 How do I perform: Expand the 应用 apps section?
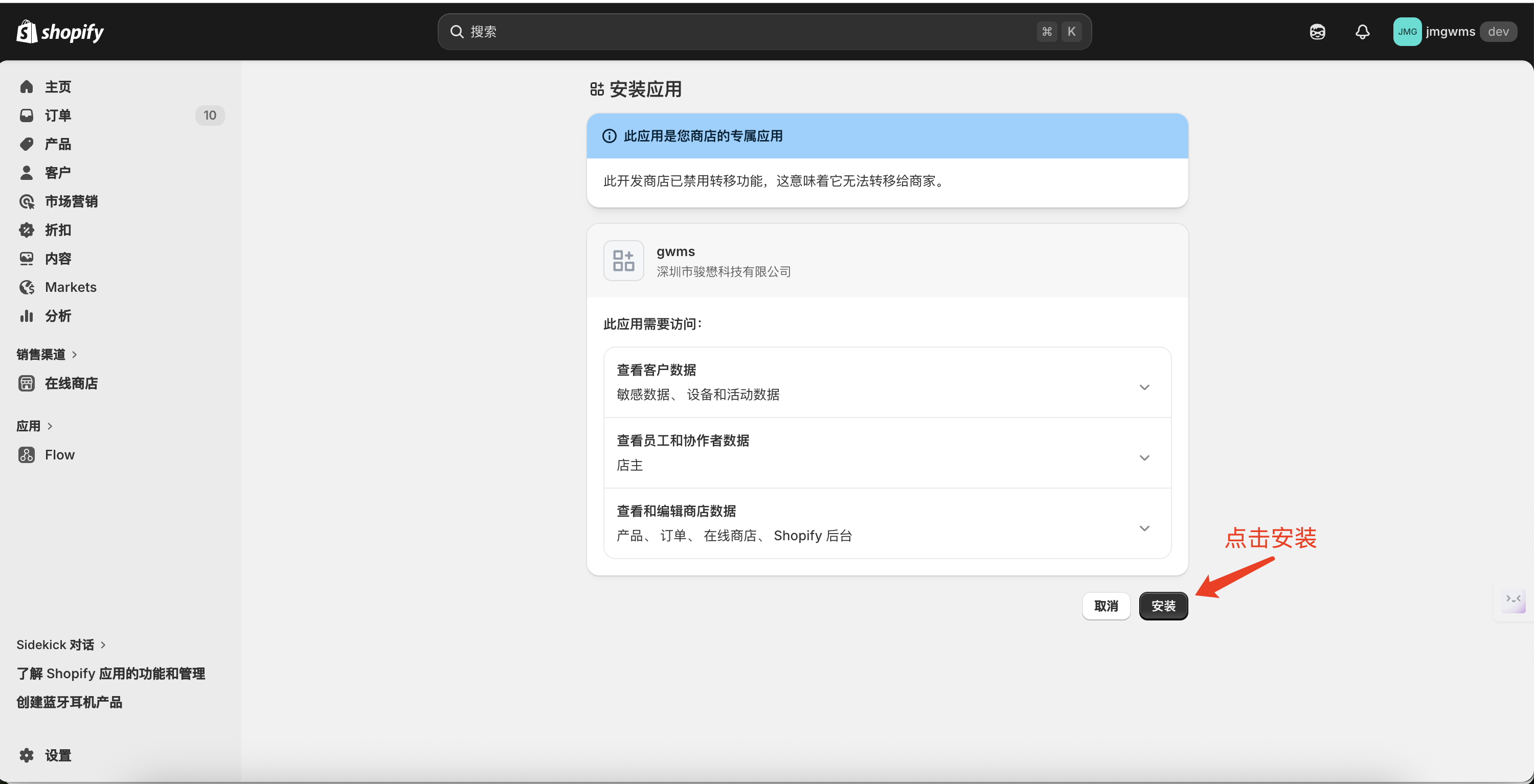click(35, 426)
